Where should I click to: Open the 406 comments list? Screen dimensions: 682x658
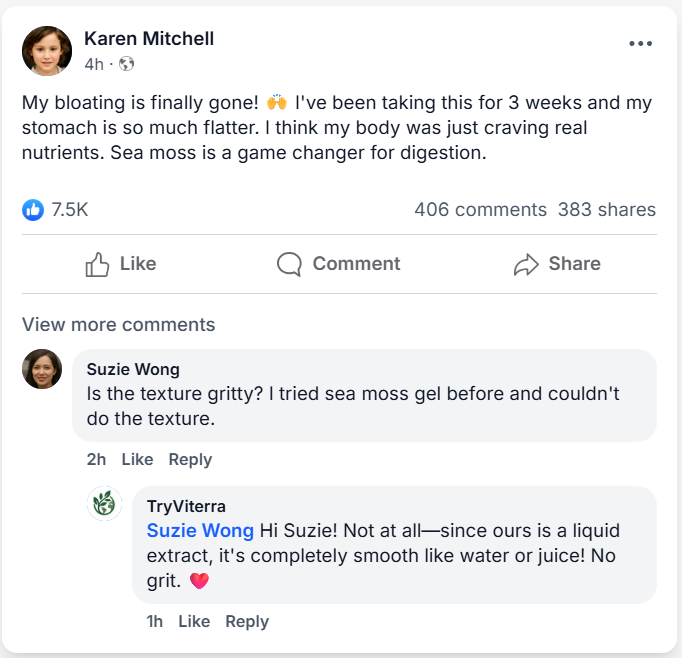tap(480, 210)
